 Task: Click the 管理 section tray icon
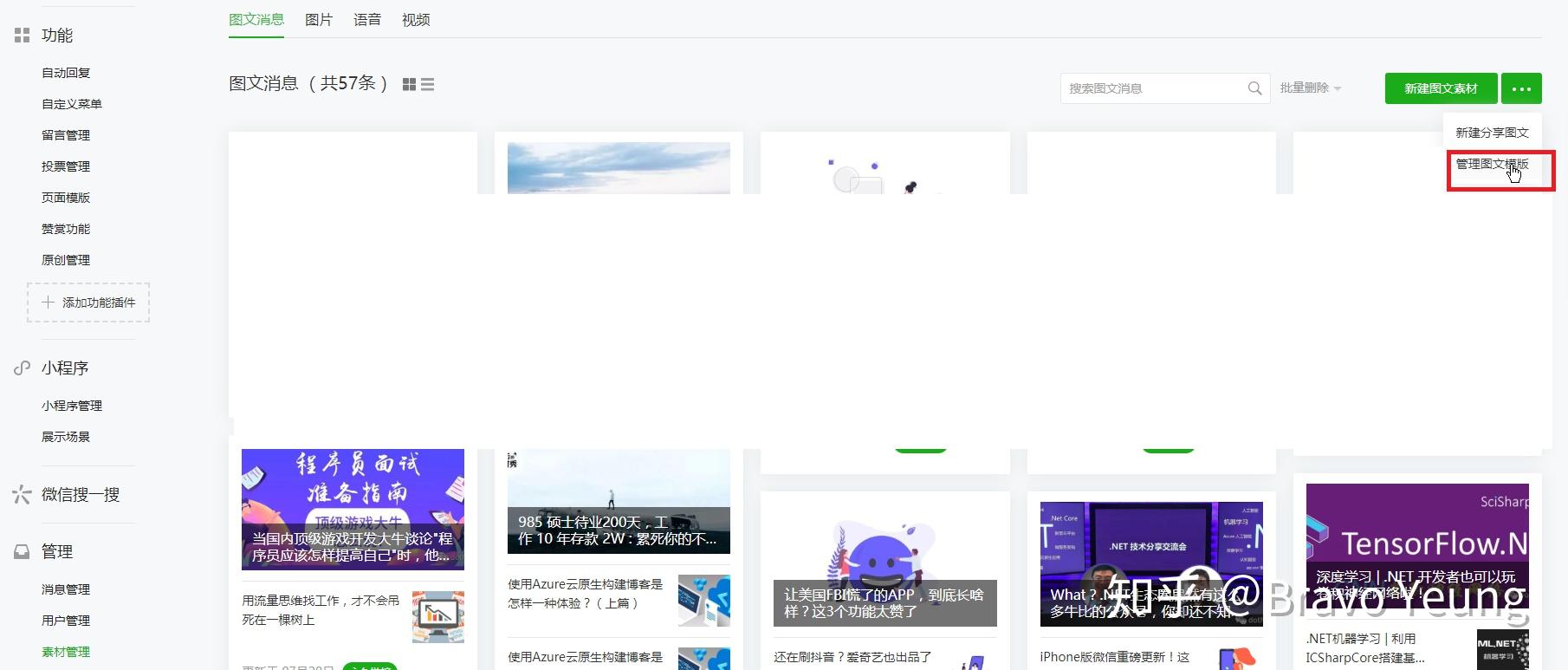click(22, 552)
